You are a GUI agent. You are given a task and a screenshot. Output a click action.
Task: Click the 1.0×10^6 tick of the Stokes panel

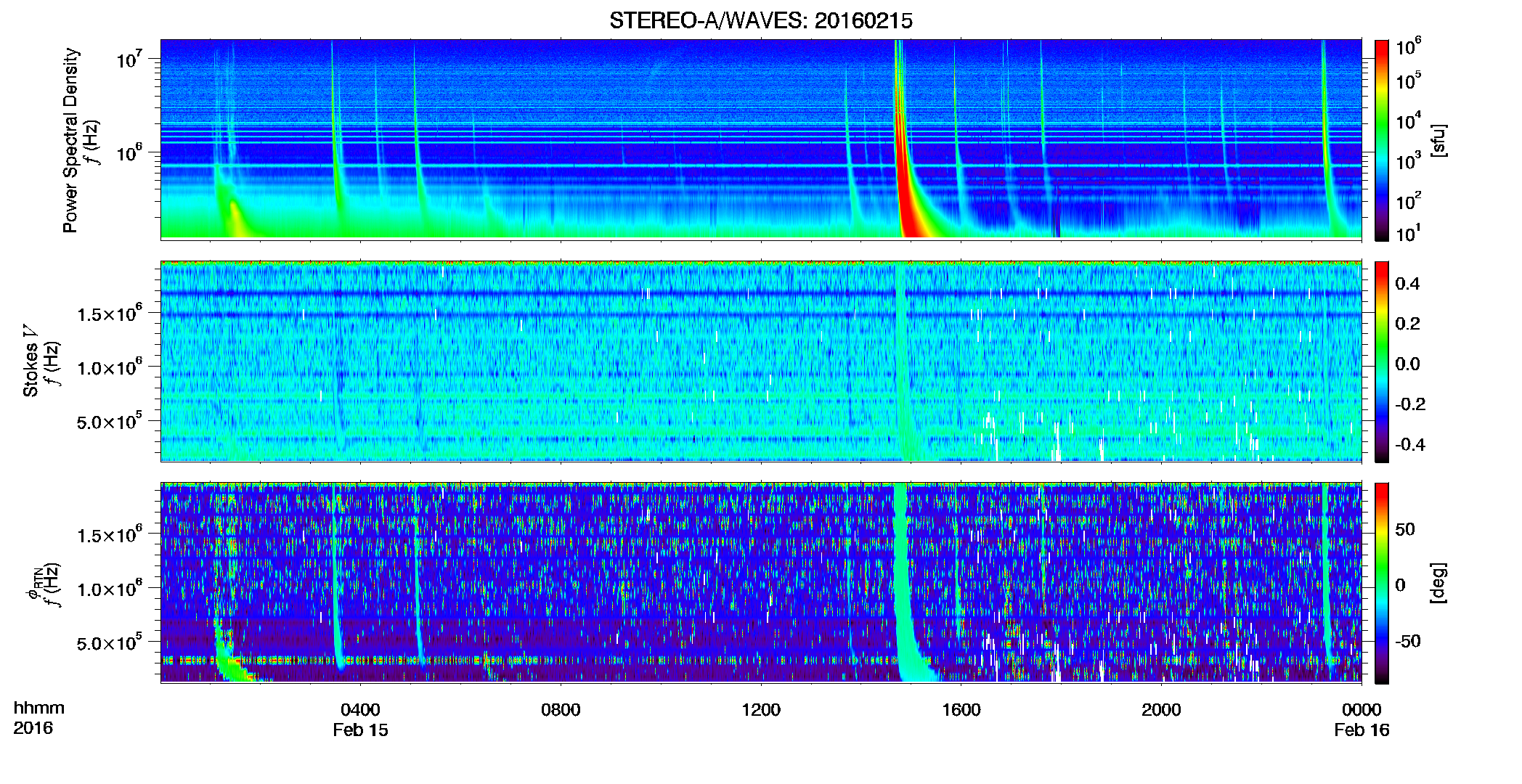109,367
